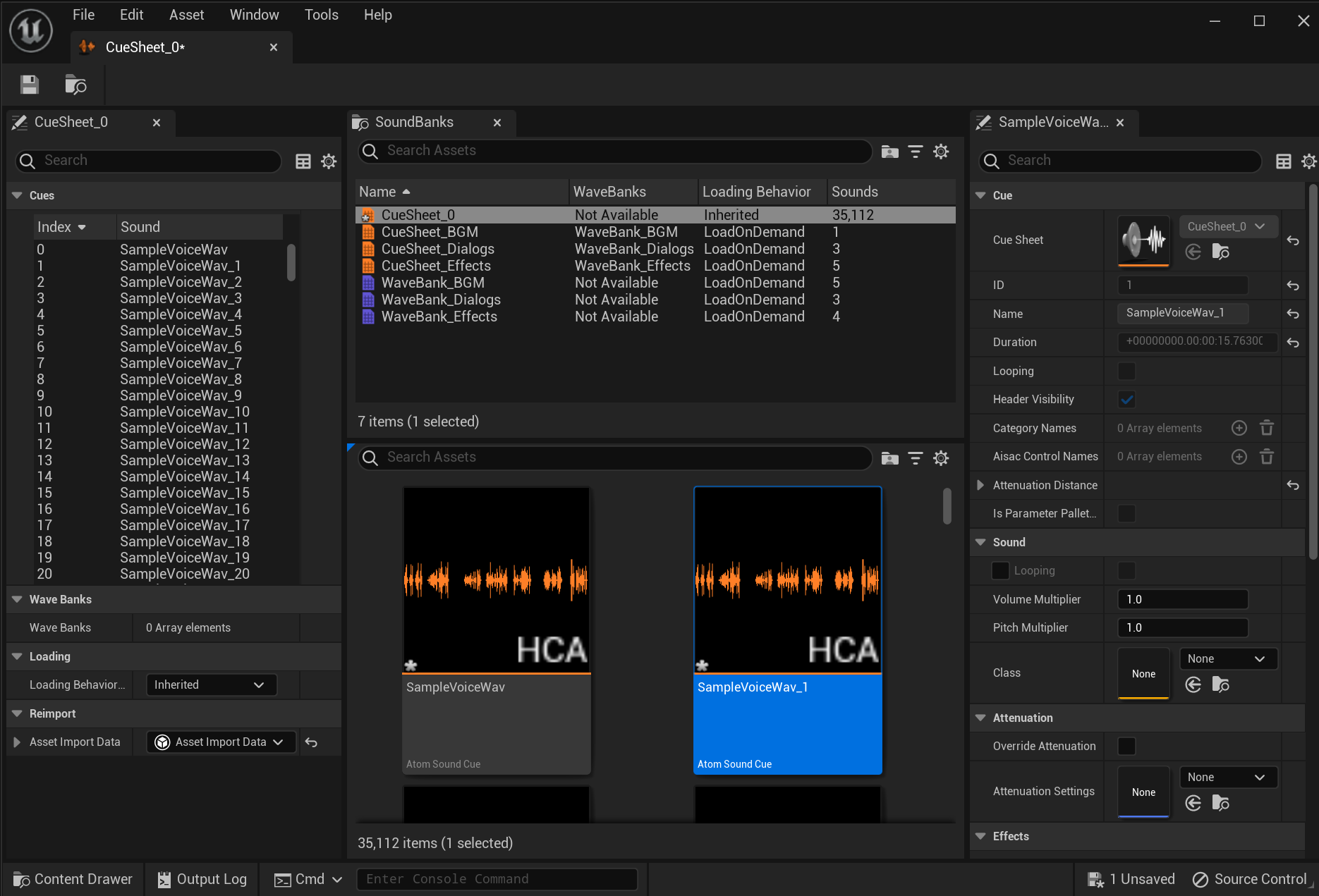
Task: Open filter icon in SoundBanks search bar
Action: [915, 151]
